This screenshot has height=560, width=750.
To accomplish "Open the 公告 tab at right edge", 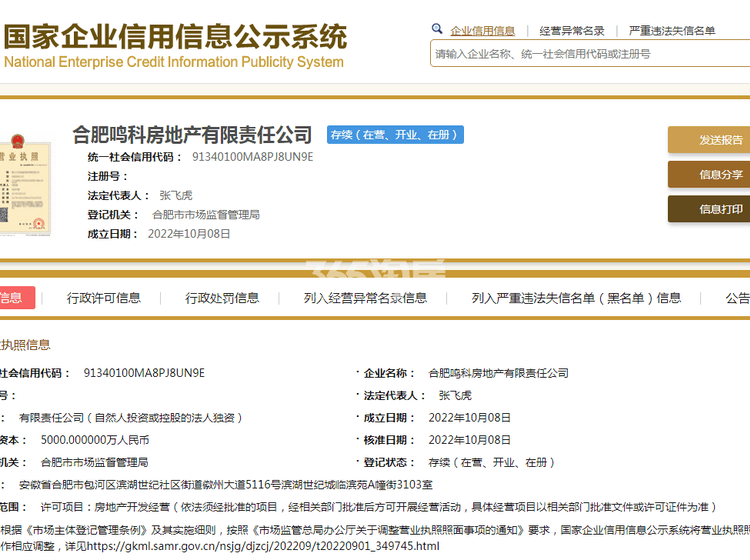I will point(737,298).
